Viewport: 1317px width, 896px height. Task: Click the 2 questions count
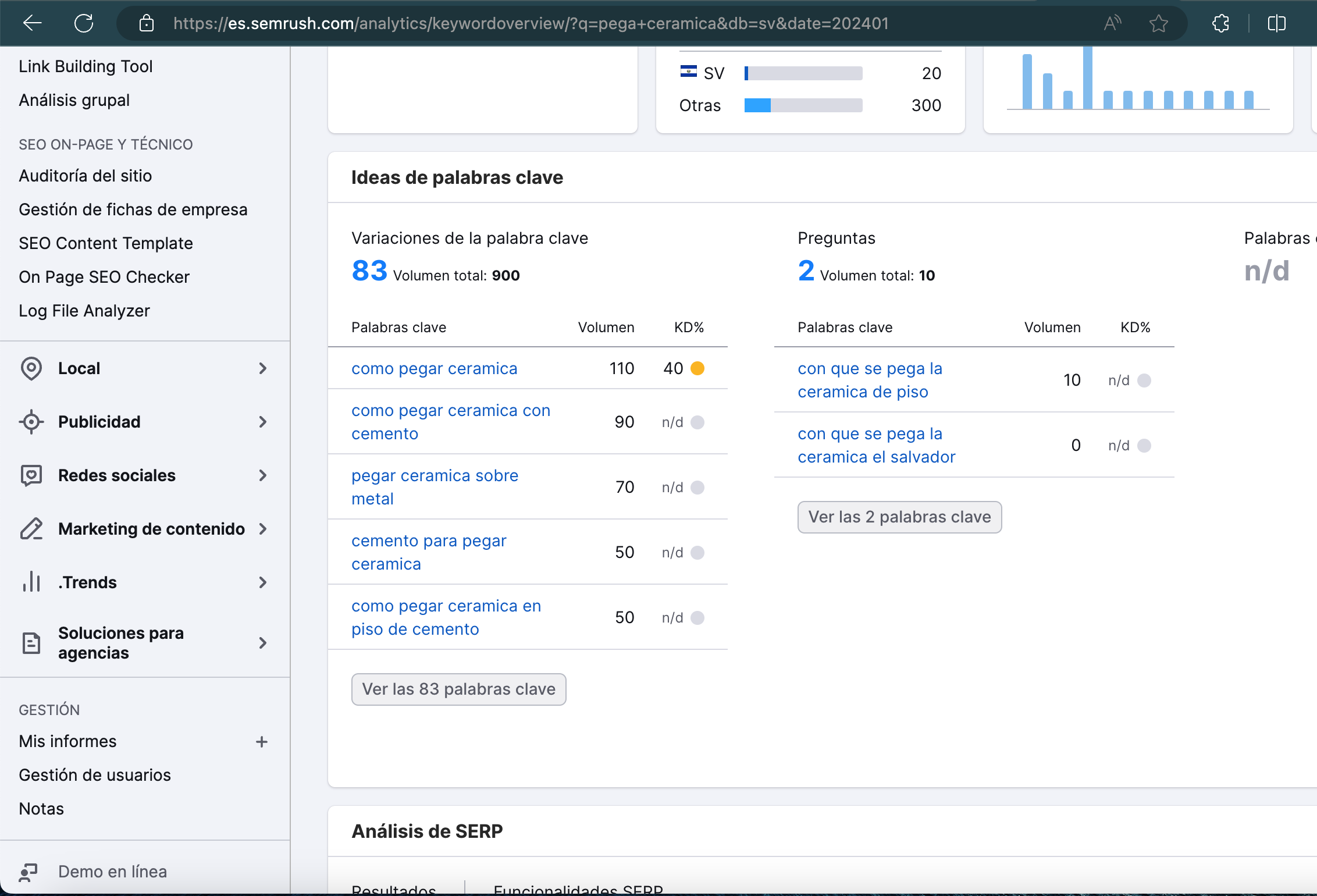click(806, 271)
